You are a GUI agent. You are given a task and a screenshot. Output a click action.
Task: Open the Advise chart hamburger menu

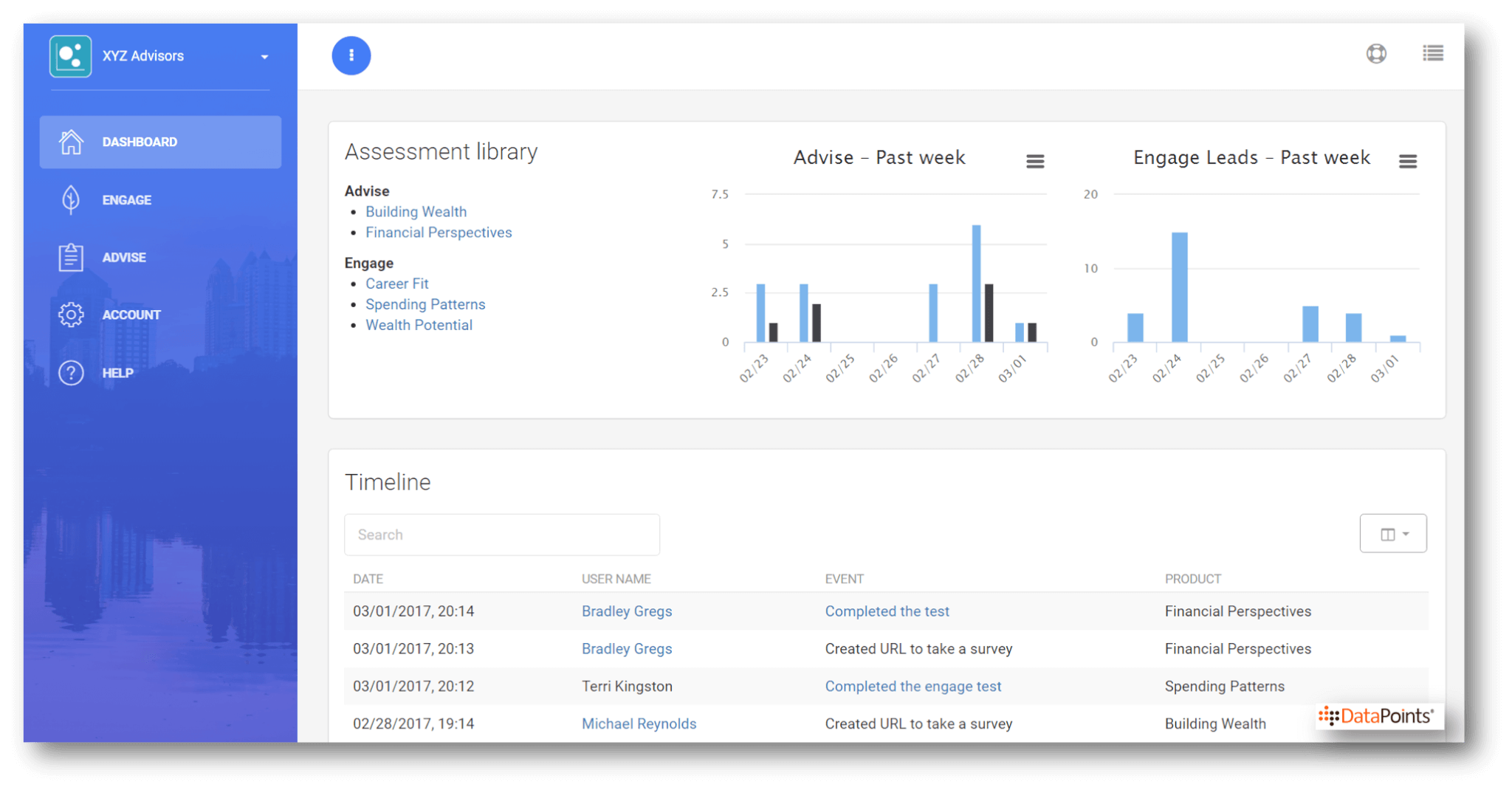(1034, 161)
